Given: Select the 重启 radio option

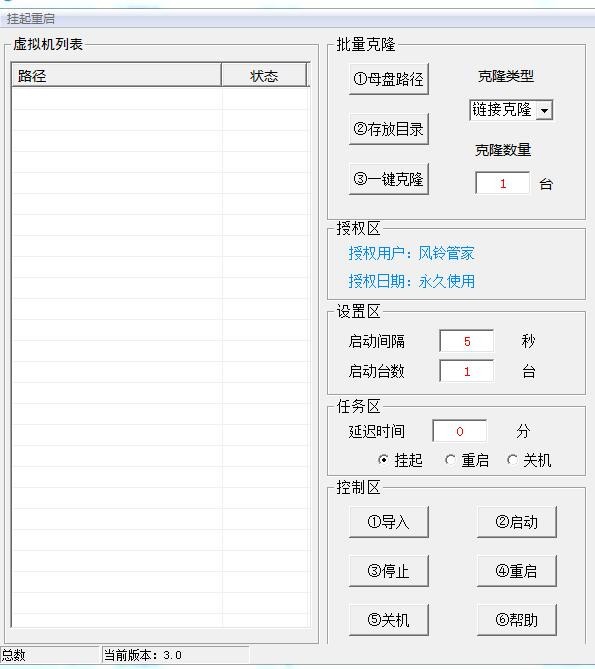Looking at the screenshot, I should click(x=467, y=460).
